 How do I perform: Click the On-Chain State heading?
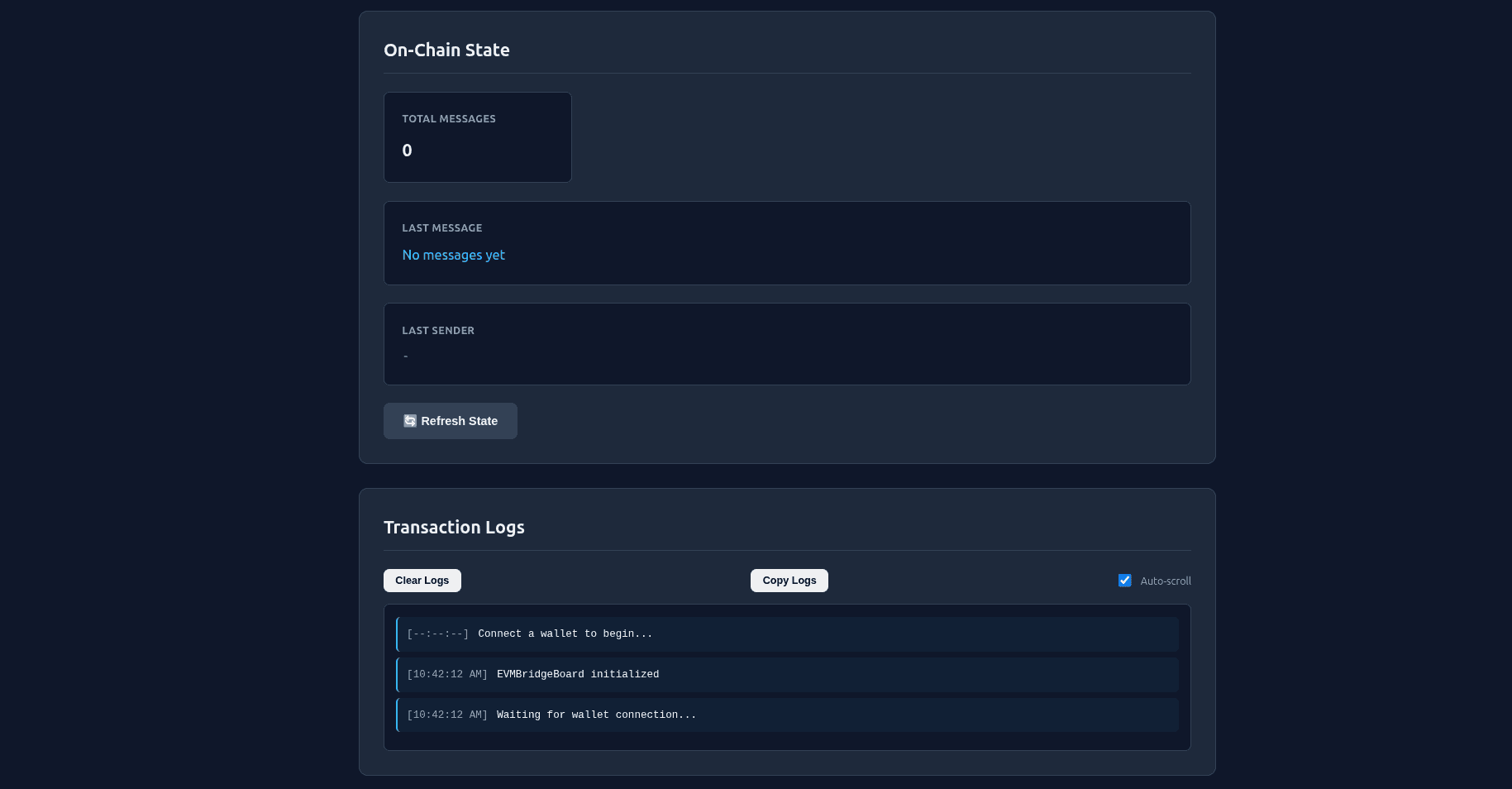[x=446, y=50]
